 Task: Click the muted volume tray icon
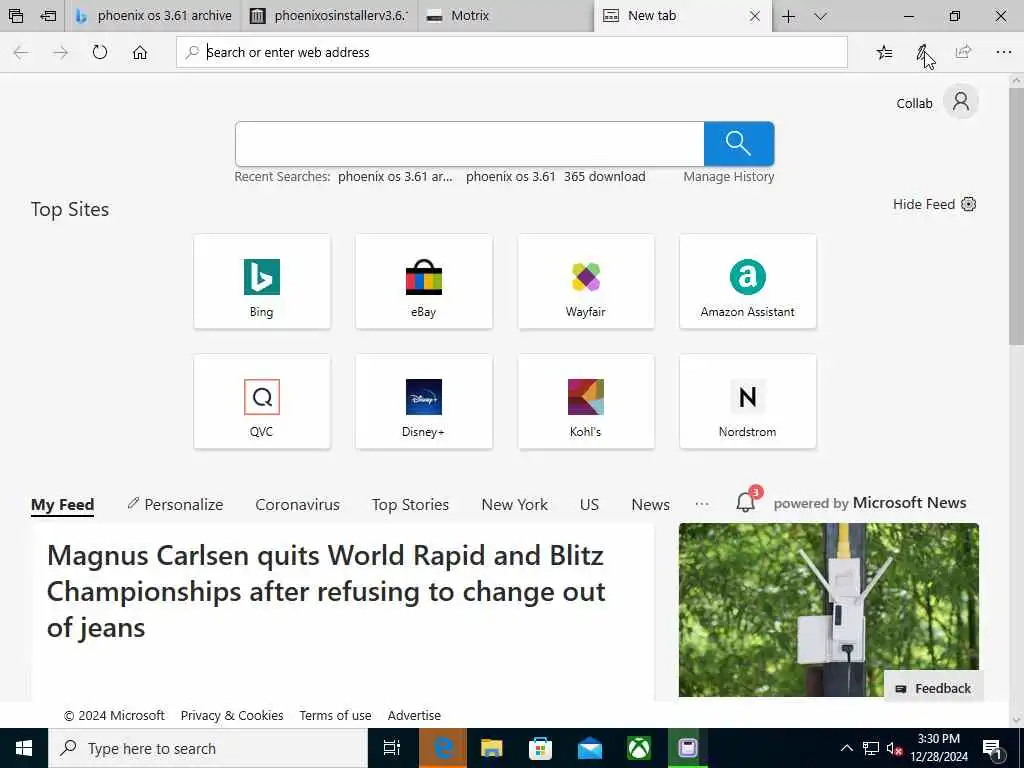click(895, 748)
